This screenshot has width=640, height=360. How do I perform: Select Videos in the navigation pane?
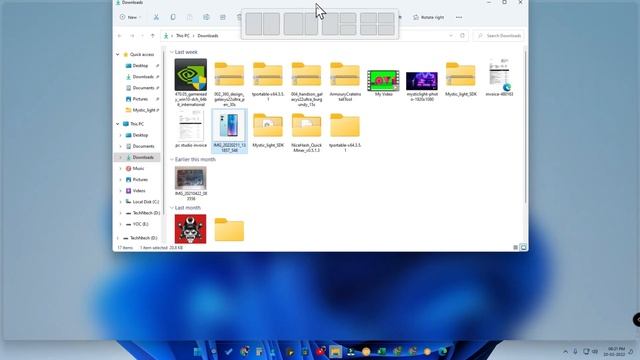[138, 191]
